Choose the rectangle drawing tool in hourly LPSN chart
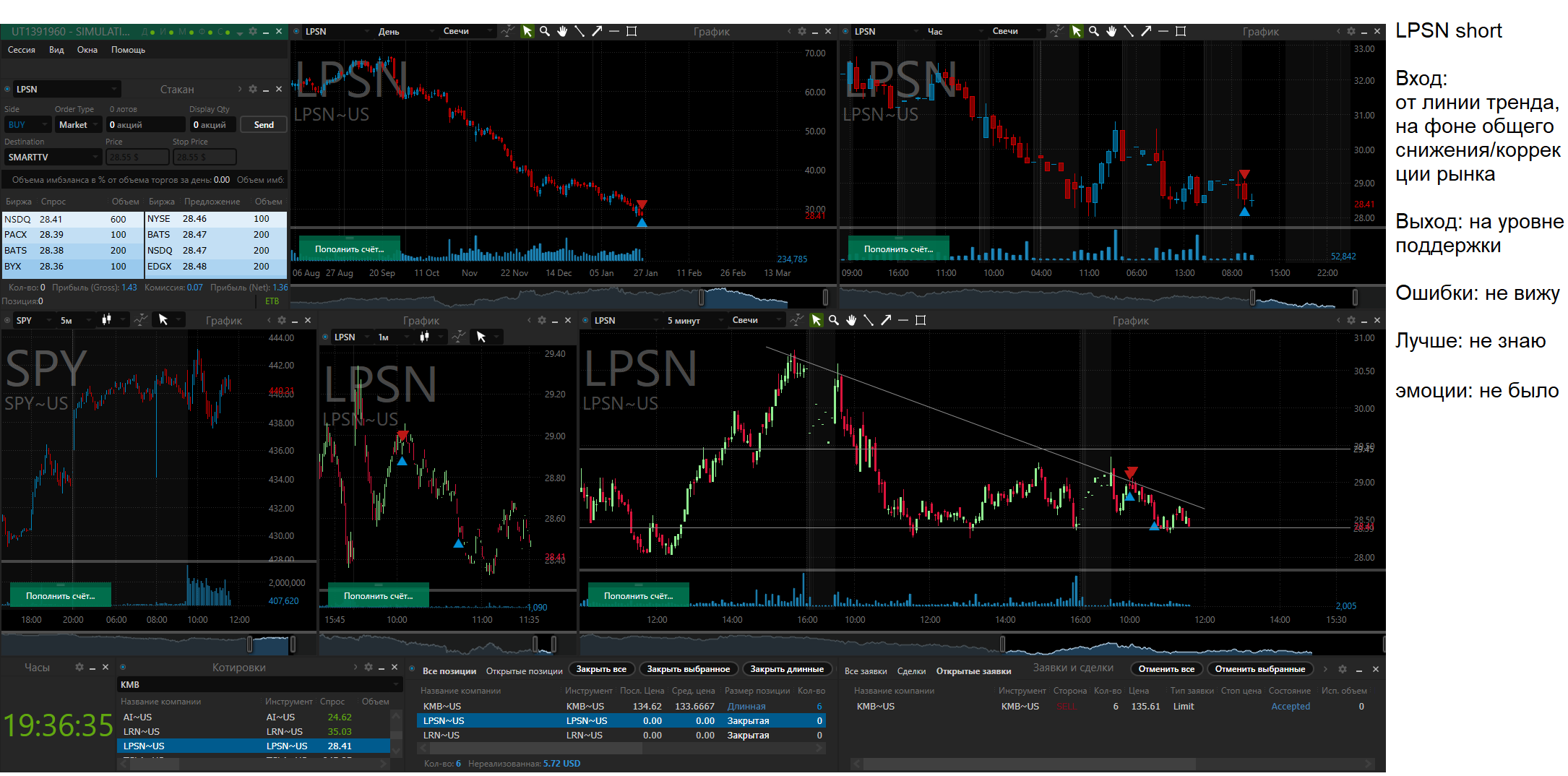 click(x=1181, y=31)
